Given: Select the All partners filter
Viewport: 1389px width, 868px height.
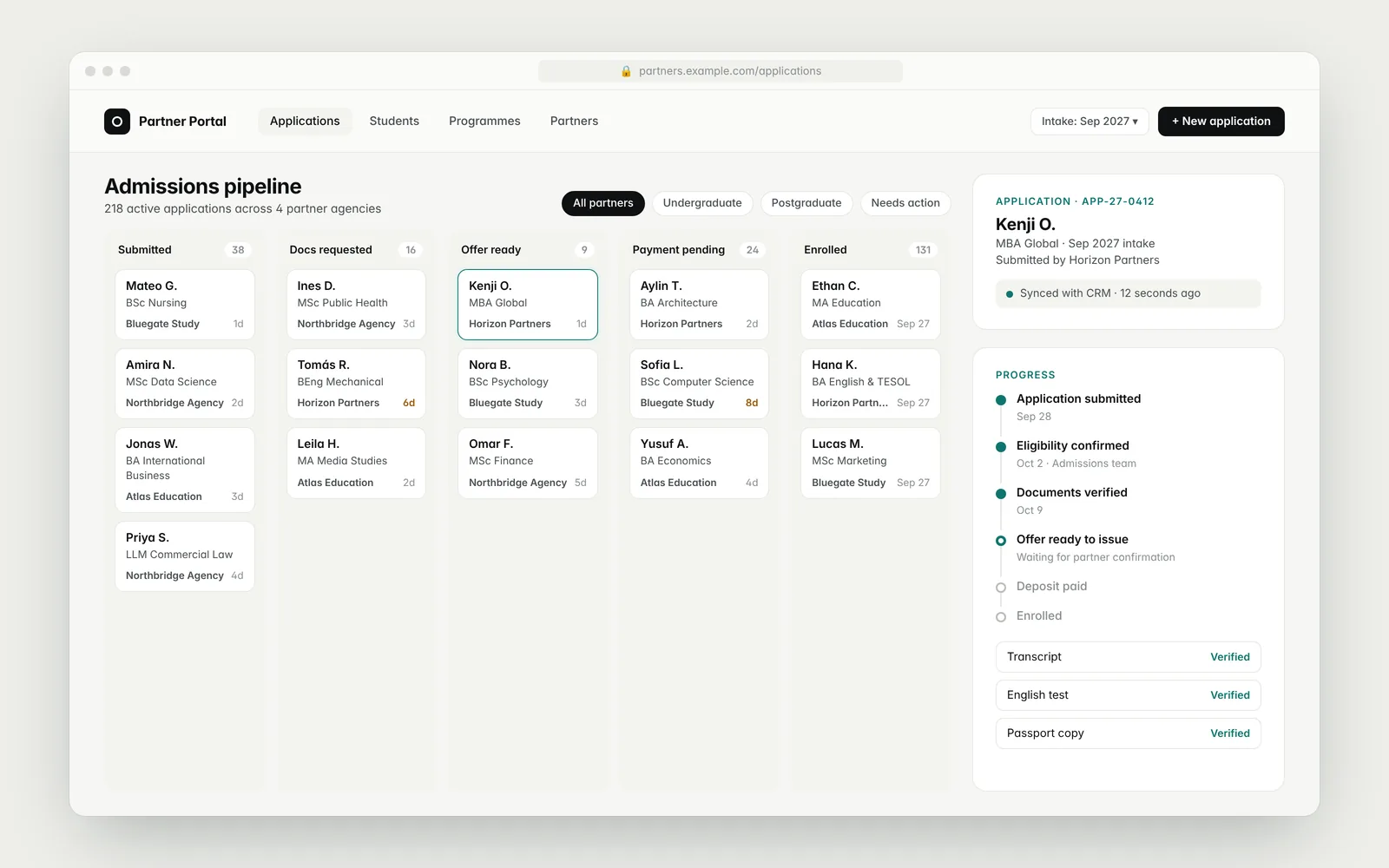Looking at the screenshot, I should coord(603,203).
